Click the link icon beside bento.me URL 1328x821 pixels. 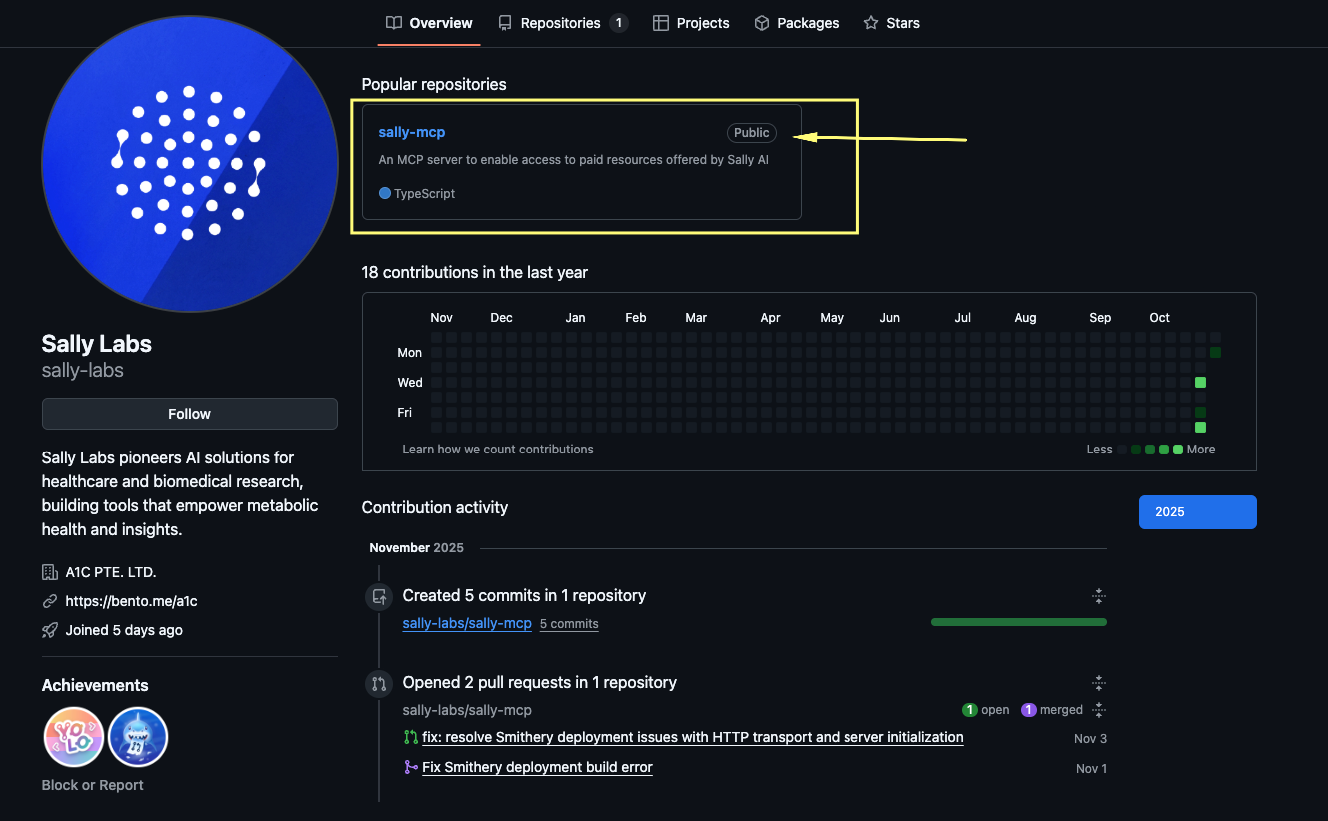click(x=50, y=602)
